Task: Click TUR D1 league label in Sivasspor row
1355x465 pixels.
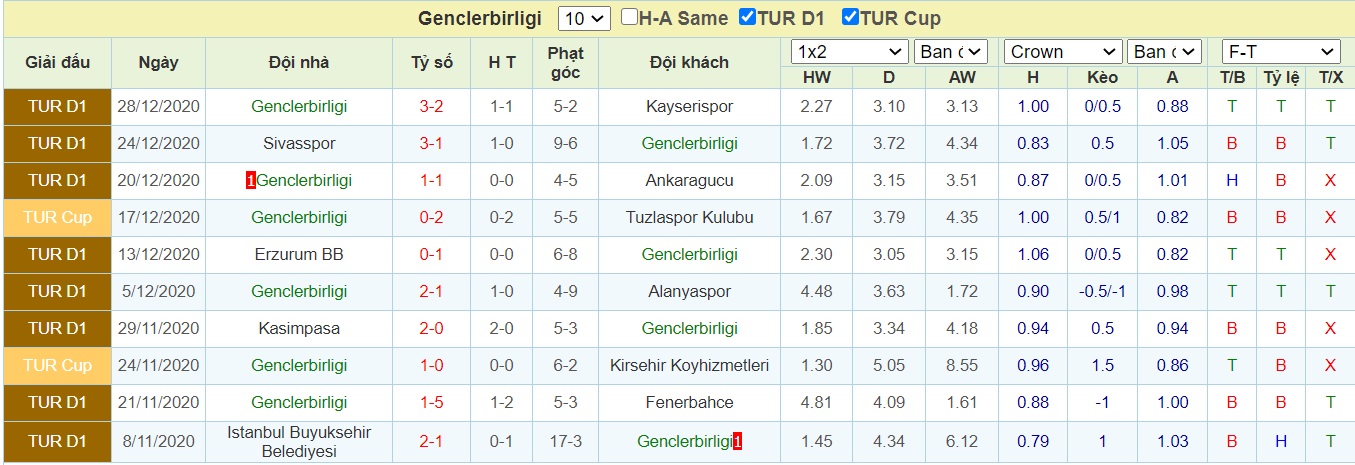Action: pos(57,144)
